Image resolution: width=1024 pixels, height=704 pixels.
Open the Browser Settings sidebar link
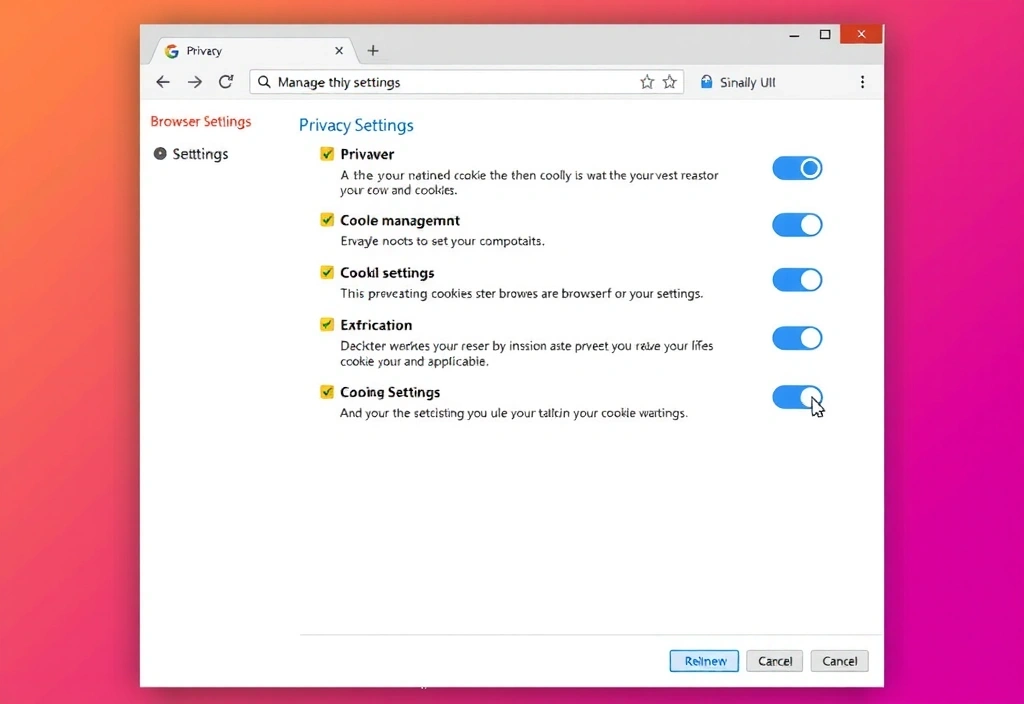[x=200, y=122]
